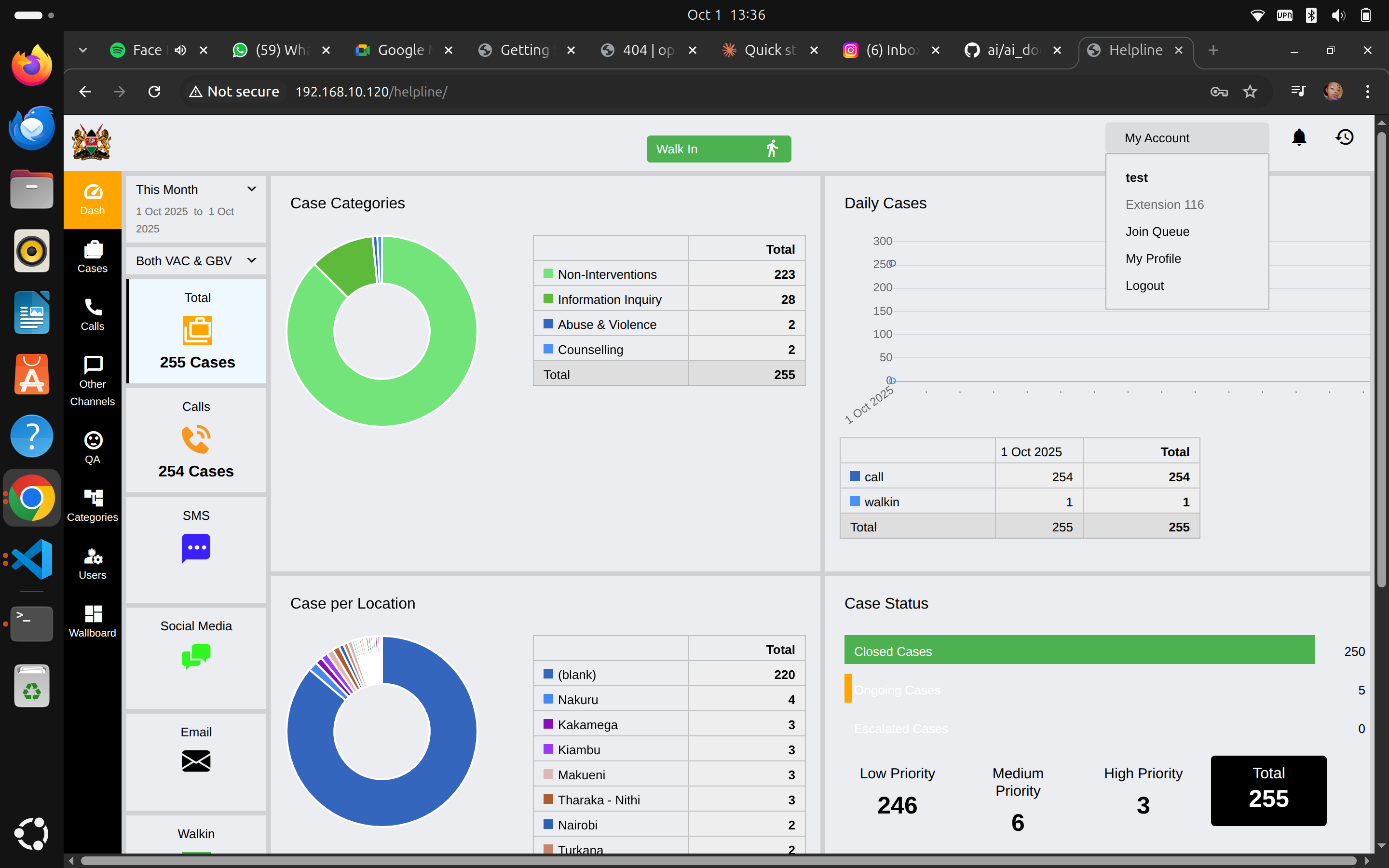Screen dimensions: 1389x868
Task: Select Logout from the account menu
Action: point(1144,285)
